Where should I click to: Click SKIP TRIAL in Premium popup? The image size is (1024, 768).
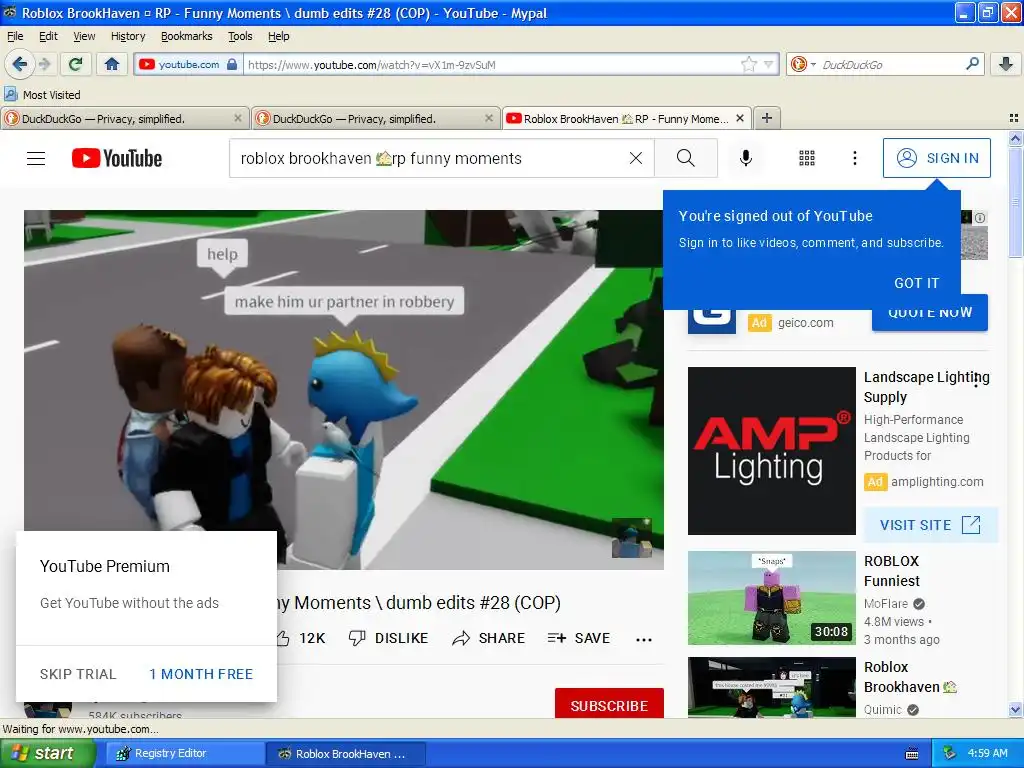pos(78,674)
